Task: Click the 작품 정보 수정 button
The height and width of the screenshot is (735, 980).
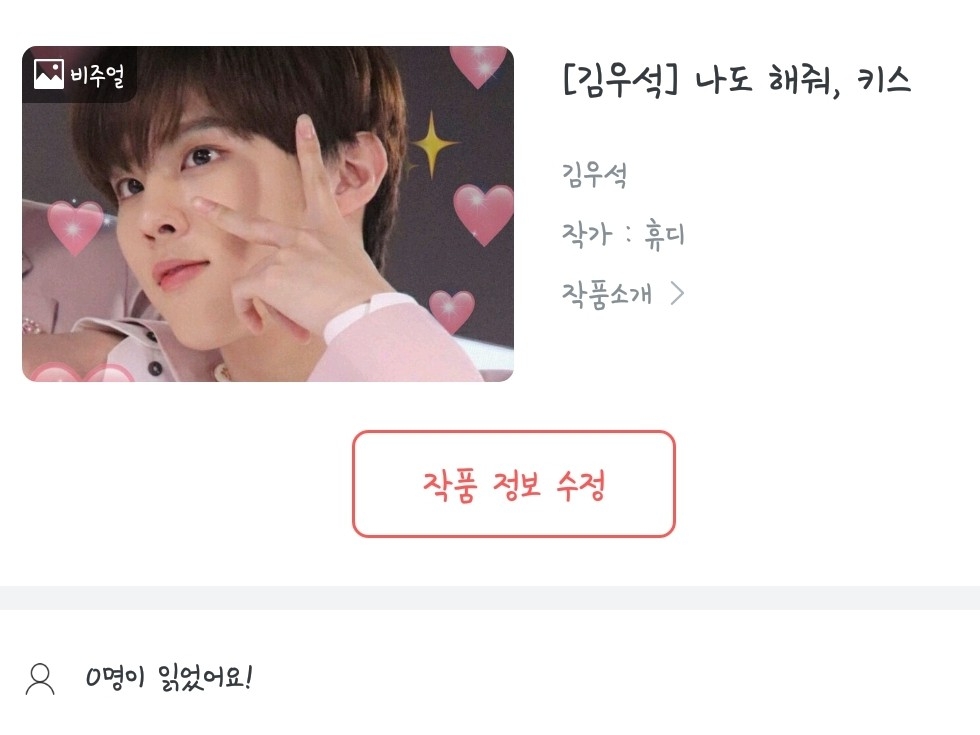Action: click(514, 484)
